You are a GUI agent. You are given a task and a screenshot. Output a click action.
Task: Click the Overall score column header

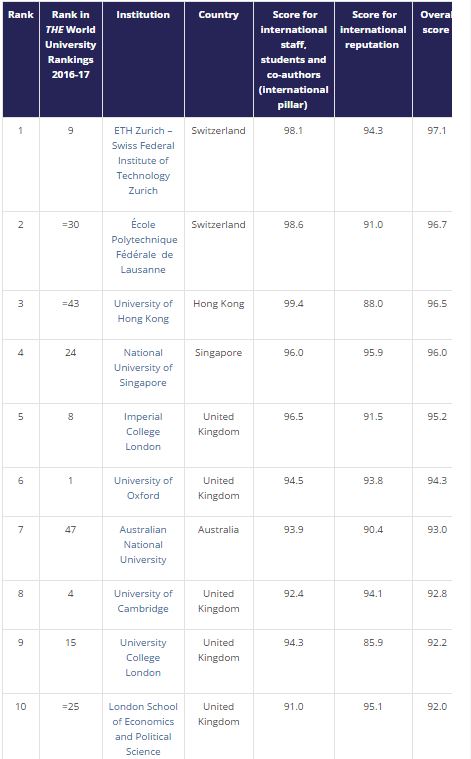tap(435, 22)
